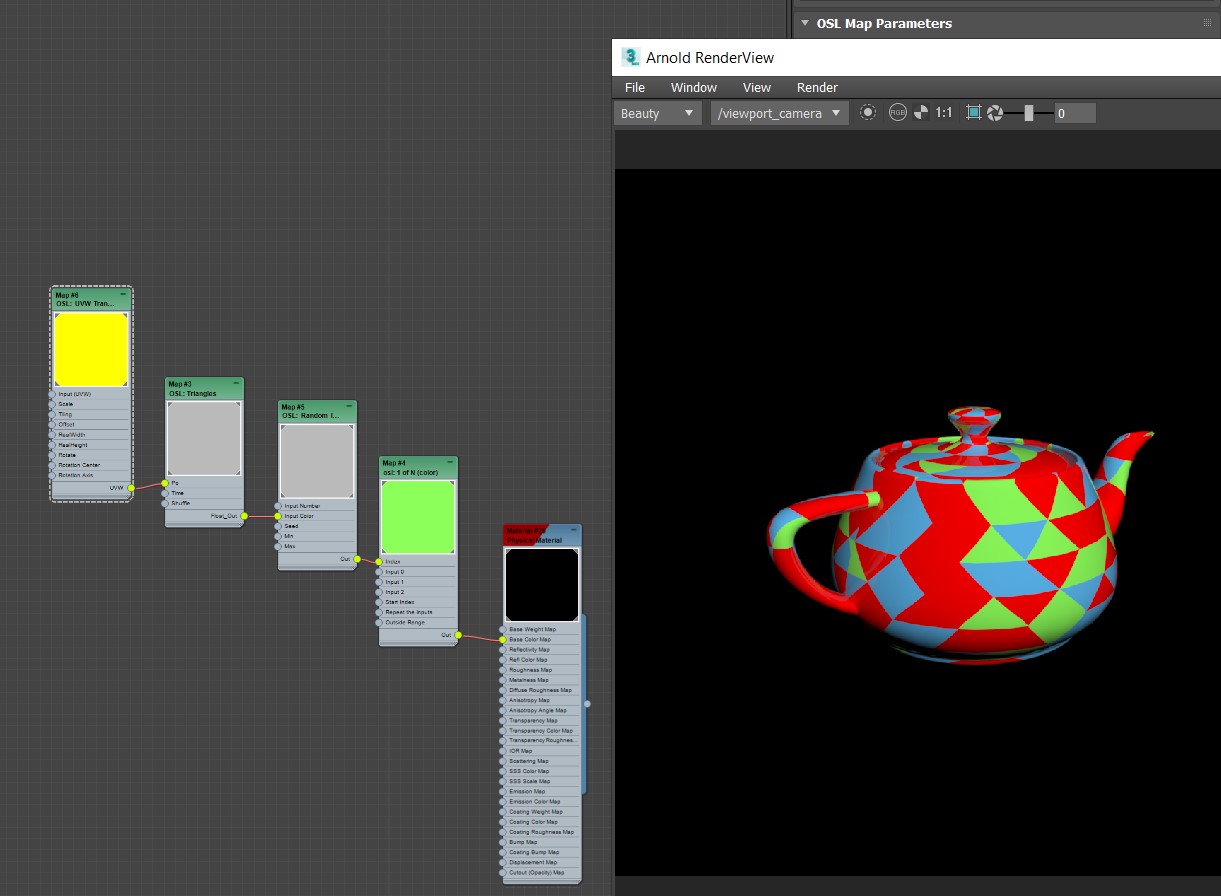Image resolution: width=1221 pixels, height=896 pixels.
Task: Click the OSL Map Parameters grip icon
Action: pyautogui.click(x=1207, y=23)
